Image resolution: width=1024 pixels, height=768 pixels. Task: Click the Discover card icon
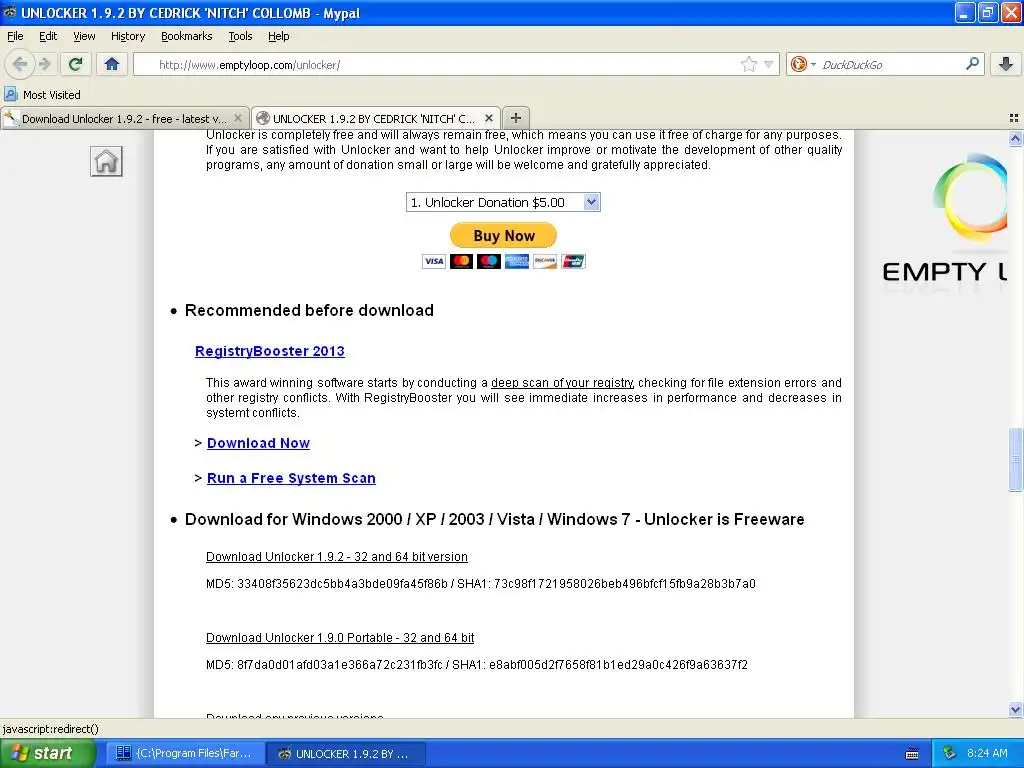[x=545, y=262]
